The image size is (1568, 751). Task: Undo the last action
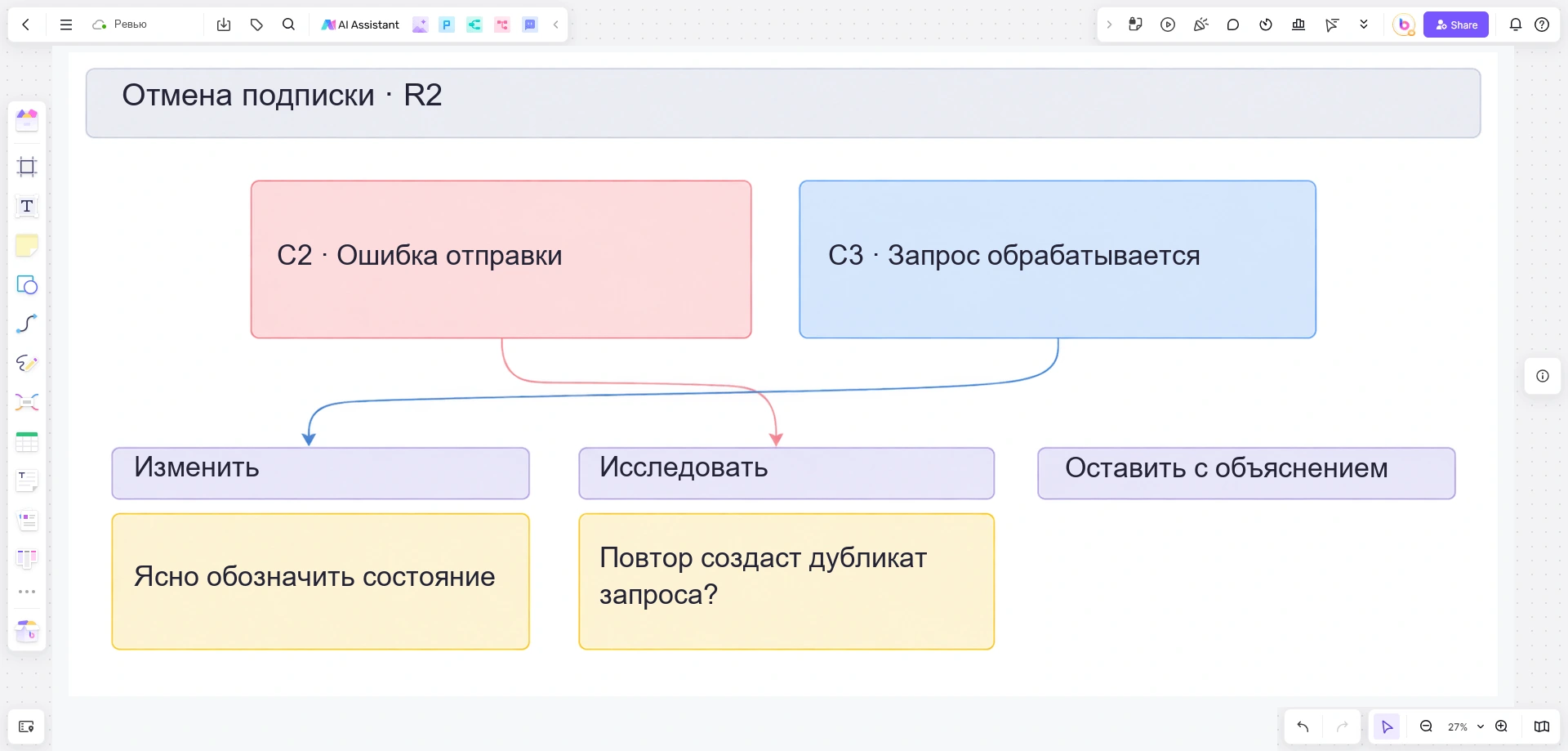tap(1303, 726)
